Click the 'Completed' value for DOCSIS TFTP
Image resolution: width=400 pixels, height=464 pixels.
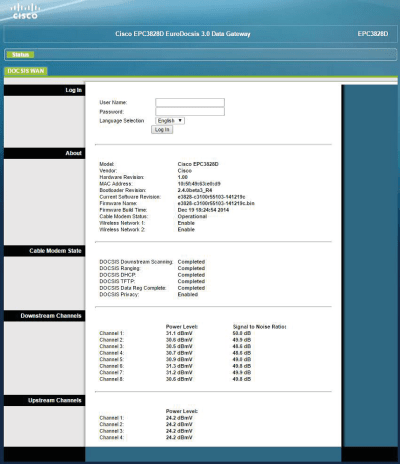(191, 281)
